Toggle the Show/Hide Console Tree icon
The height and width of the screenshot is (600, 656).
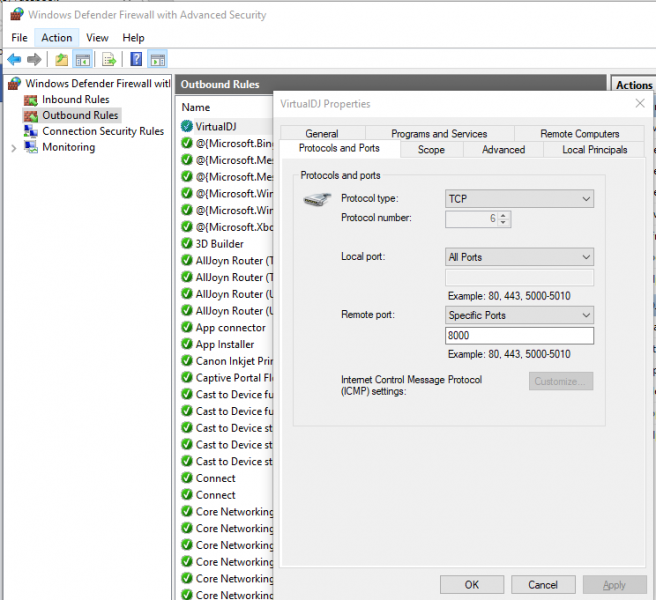pos(82,59)
